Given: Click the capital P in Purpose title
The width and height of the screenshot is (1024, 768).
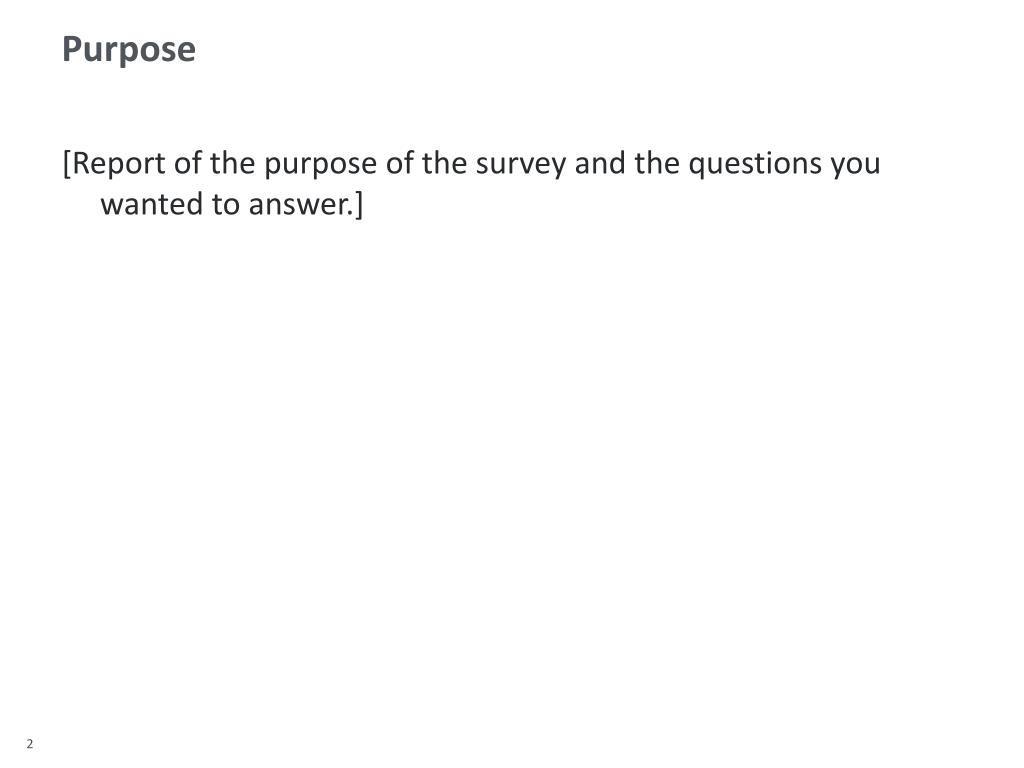Looking at the screenshot, I should [x=72, y=49].
